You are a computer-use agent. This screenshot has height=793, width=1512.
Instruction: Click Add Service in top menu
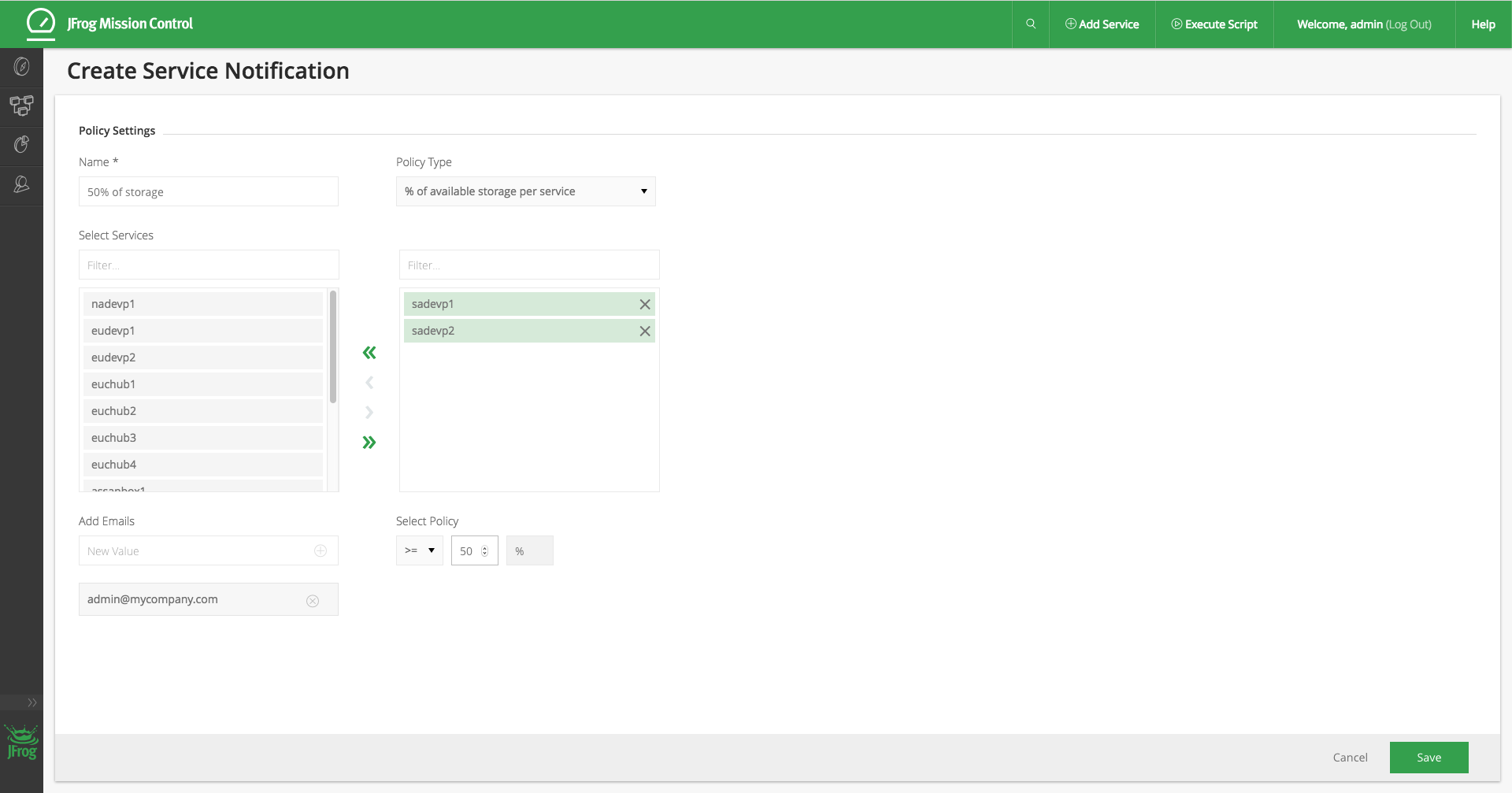(x=1102, y=24)
